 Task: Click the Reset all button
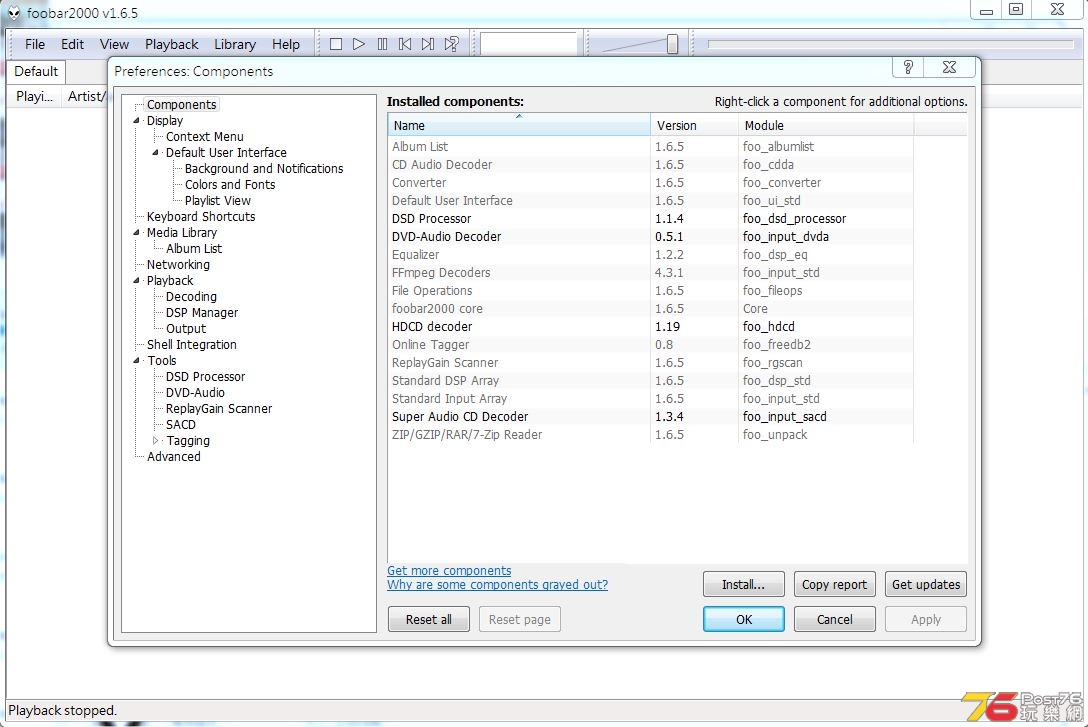[428, 619]
